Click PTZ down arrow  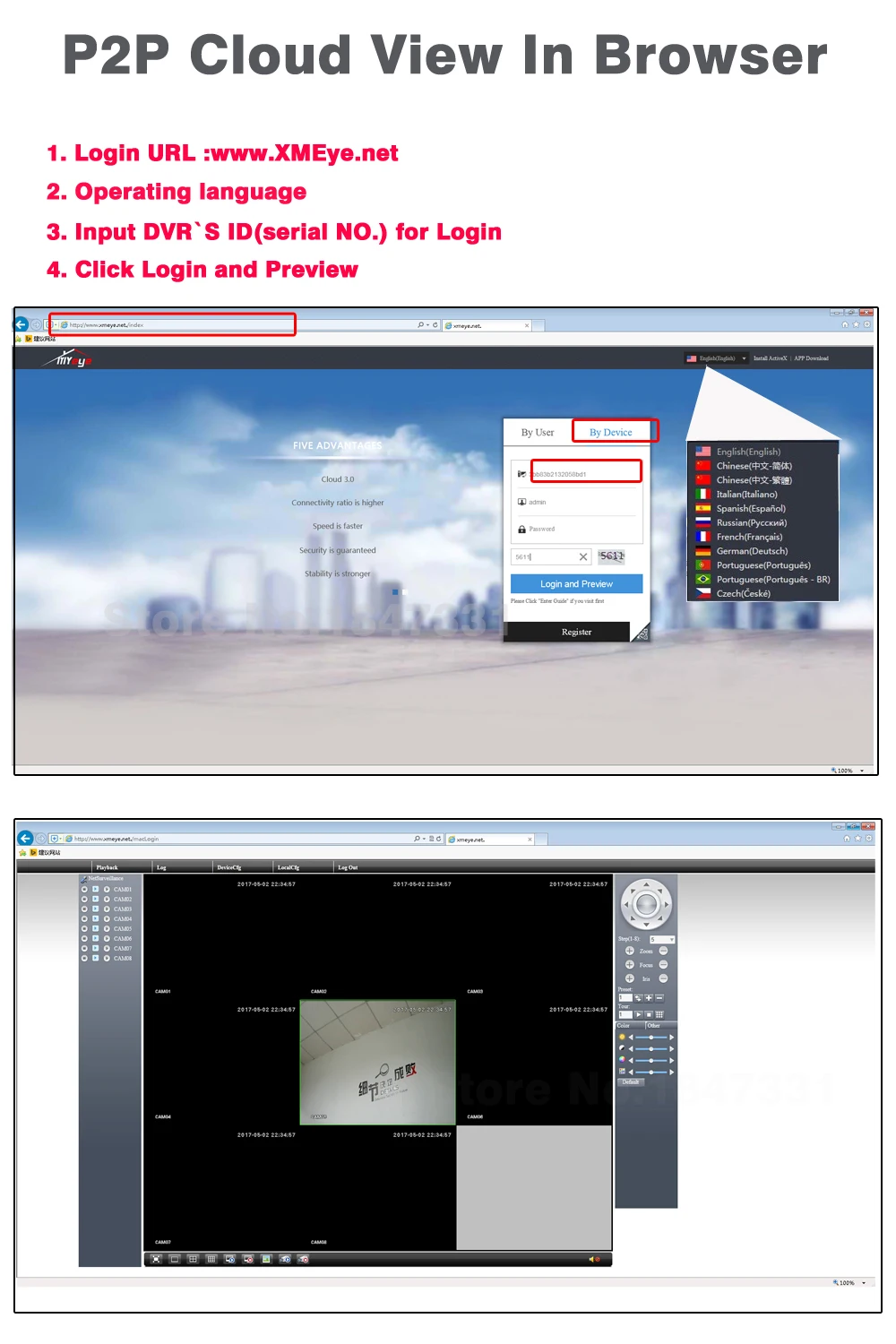[x=646, y=925]
